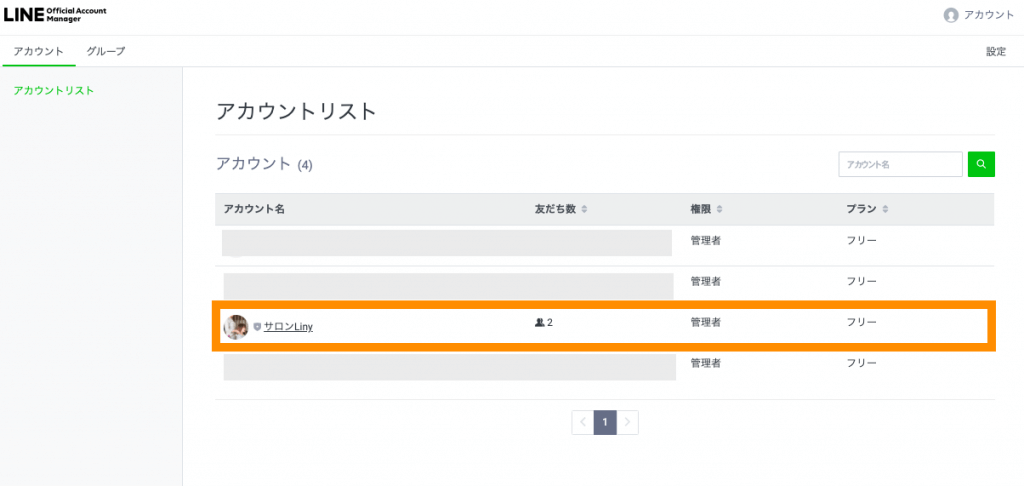Go to previous page arrow in pagination
The height and width of the screenshot is (486, 1024).
583,423
